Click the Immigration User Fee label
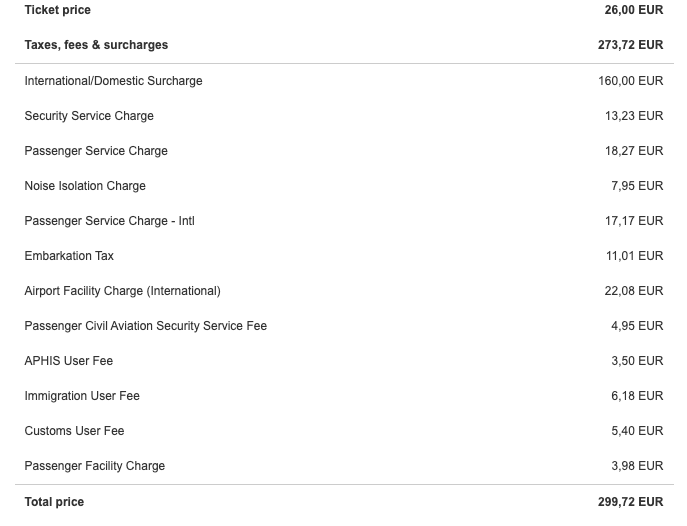Image resolution: width=687 pixels, height=526 pixels. click(82, 396)
